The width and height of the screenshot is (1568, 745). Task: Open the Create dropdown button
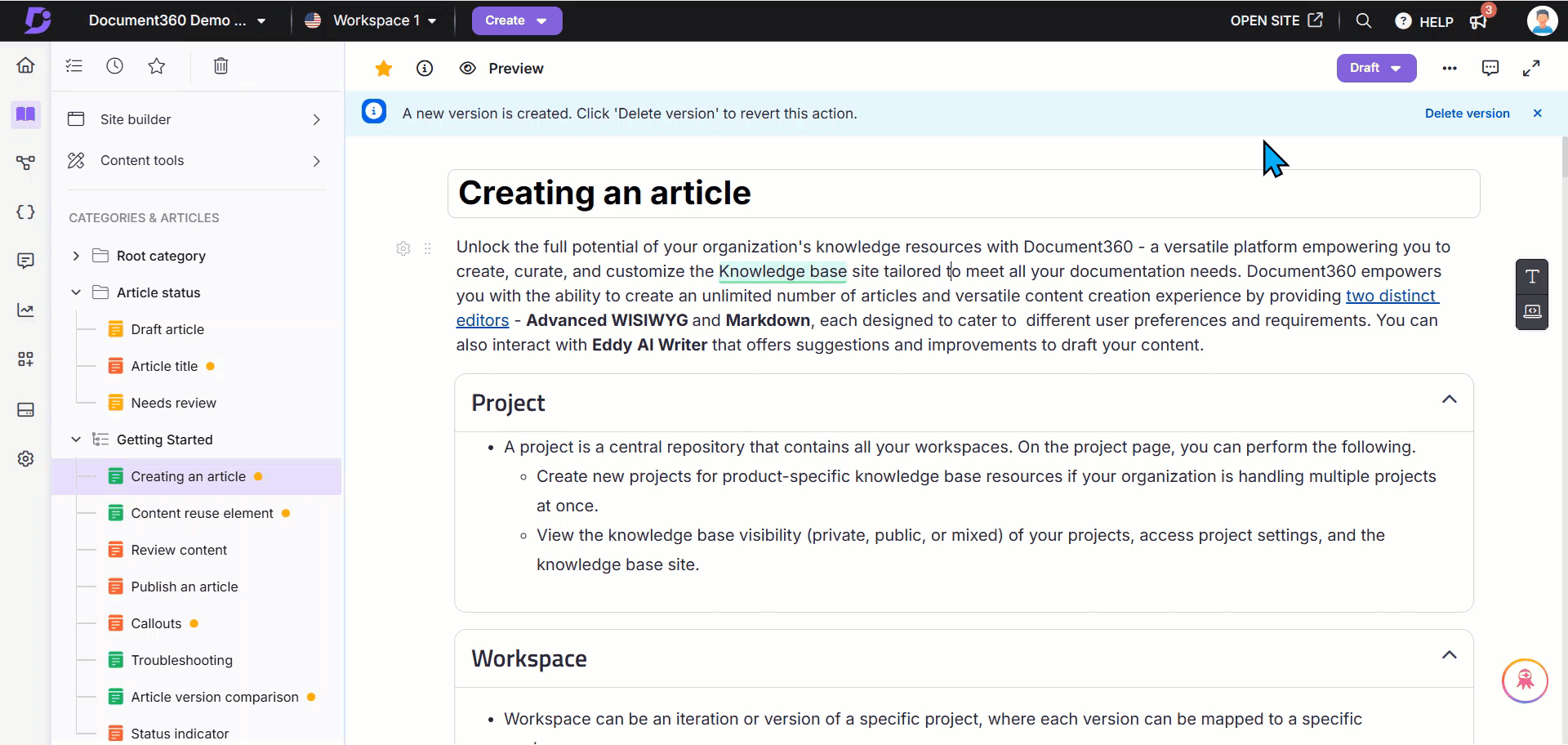coord(517,20)
